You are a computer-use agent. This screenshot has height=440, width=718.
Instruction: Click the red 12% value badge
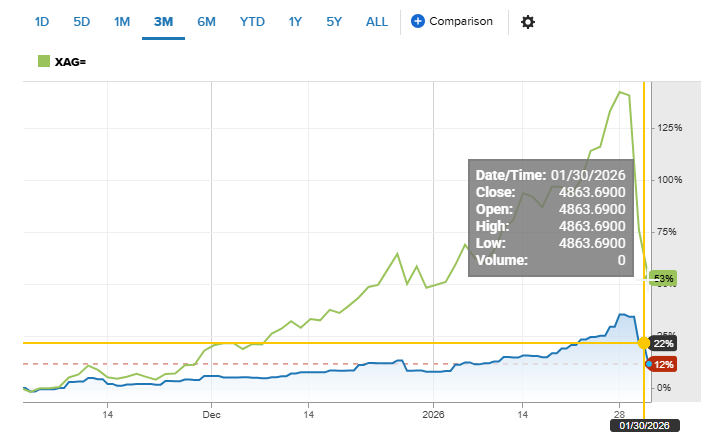pyautogui.click(x=664, y=364)
